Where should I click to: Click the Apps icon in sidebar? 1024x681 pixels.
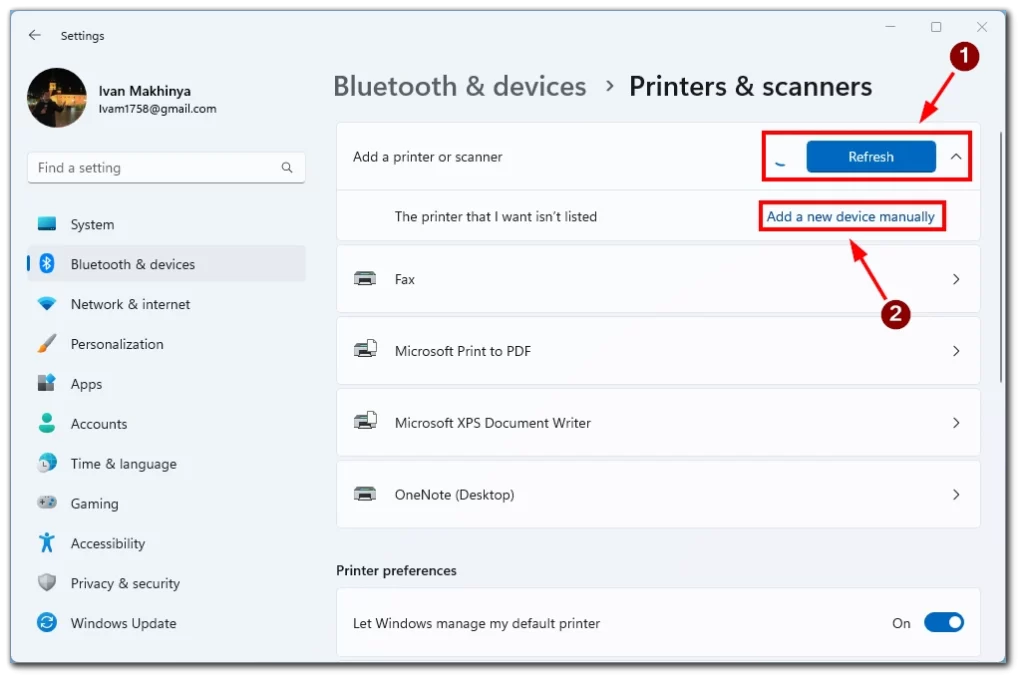47,383
